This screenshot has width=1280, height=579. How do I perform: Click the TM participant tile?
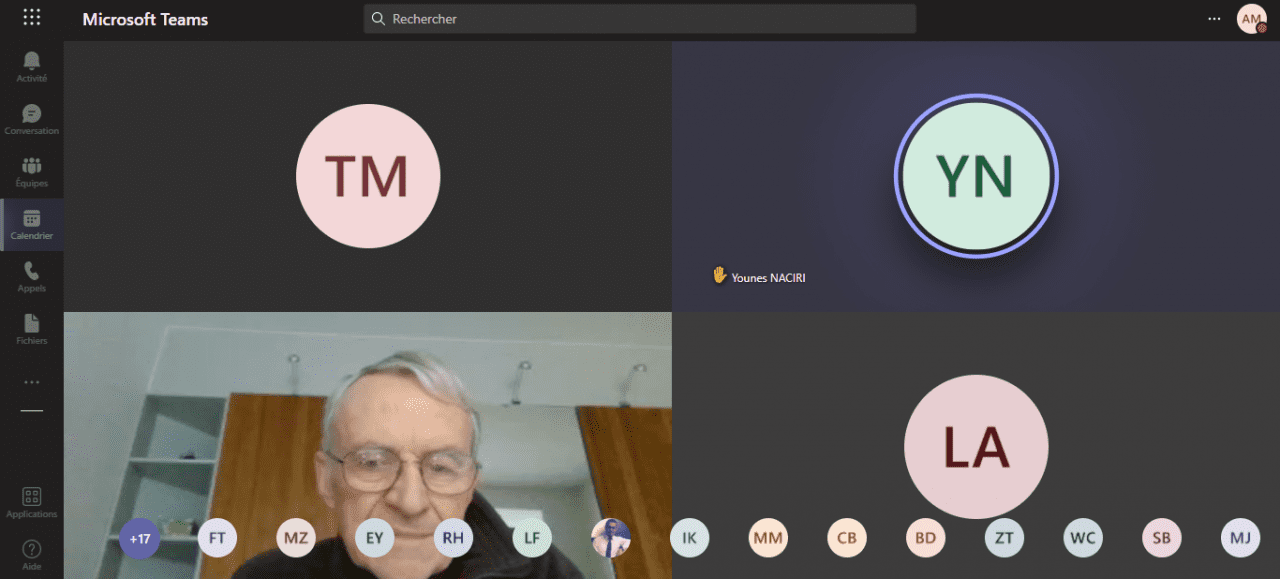(x=368, y=177)
